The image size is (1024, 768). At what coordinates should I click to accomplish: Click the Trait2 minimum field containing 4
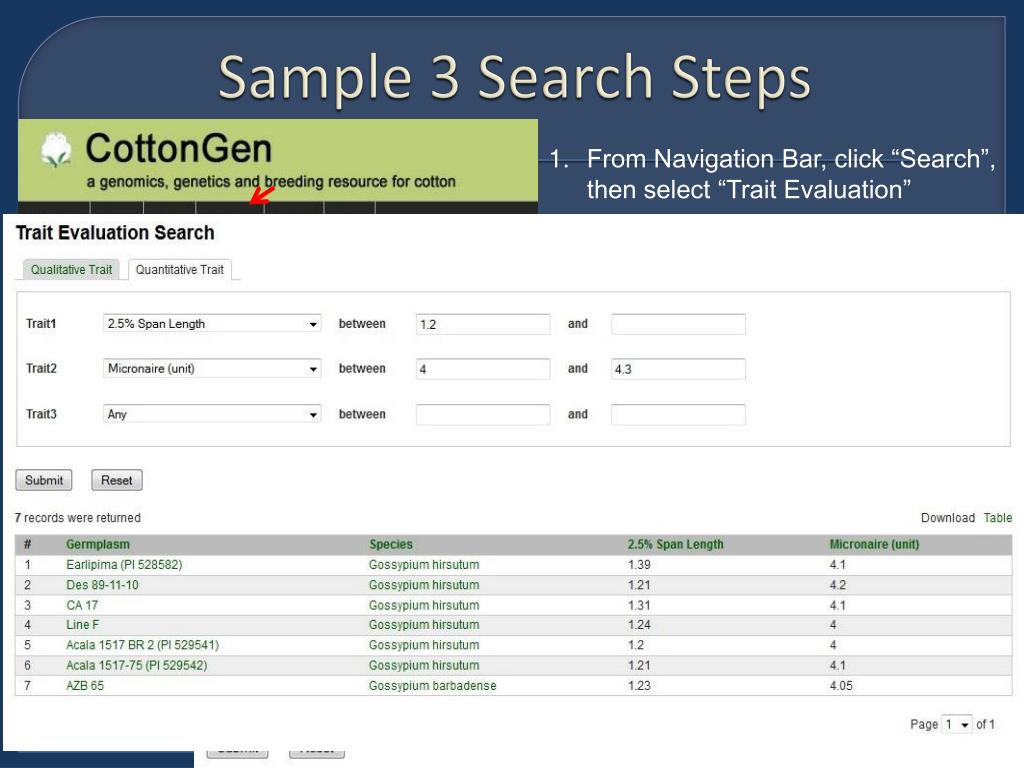(483, 369)
